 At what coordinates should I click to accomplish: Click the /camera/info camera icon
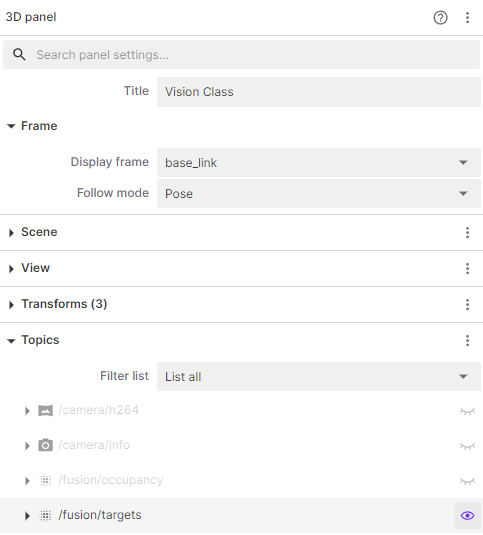[45, 445]
